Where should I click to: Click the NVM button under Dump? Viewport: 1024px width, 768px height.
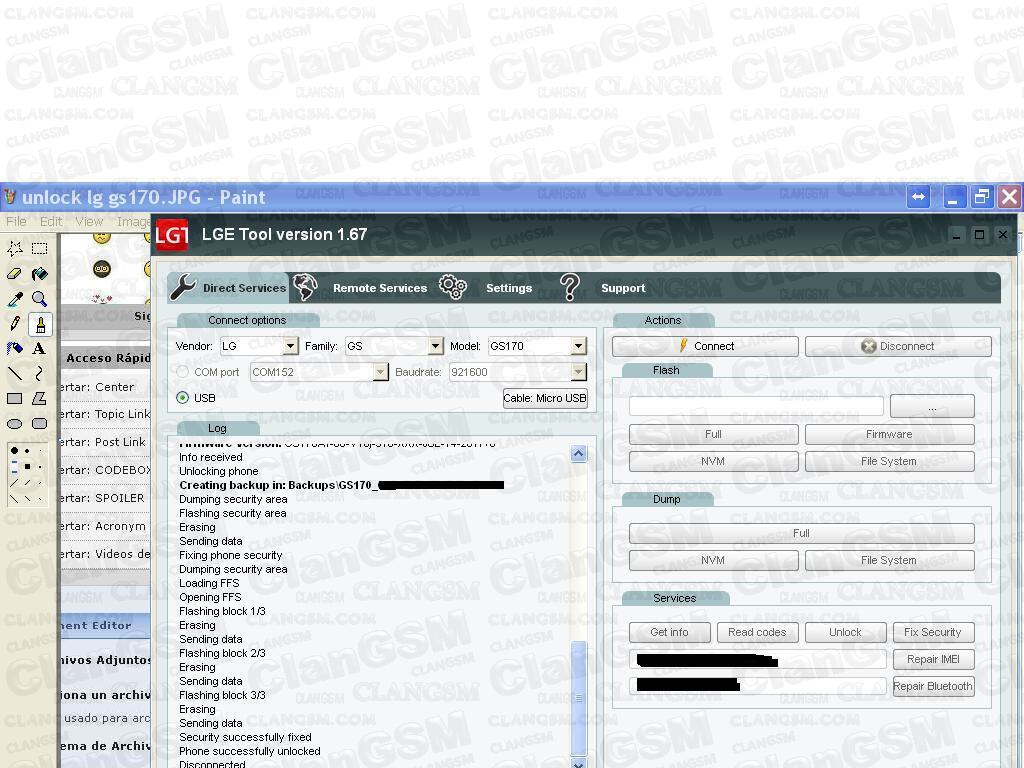click(713, 560)
